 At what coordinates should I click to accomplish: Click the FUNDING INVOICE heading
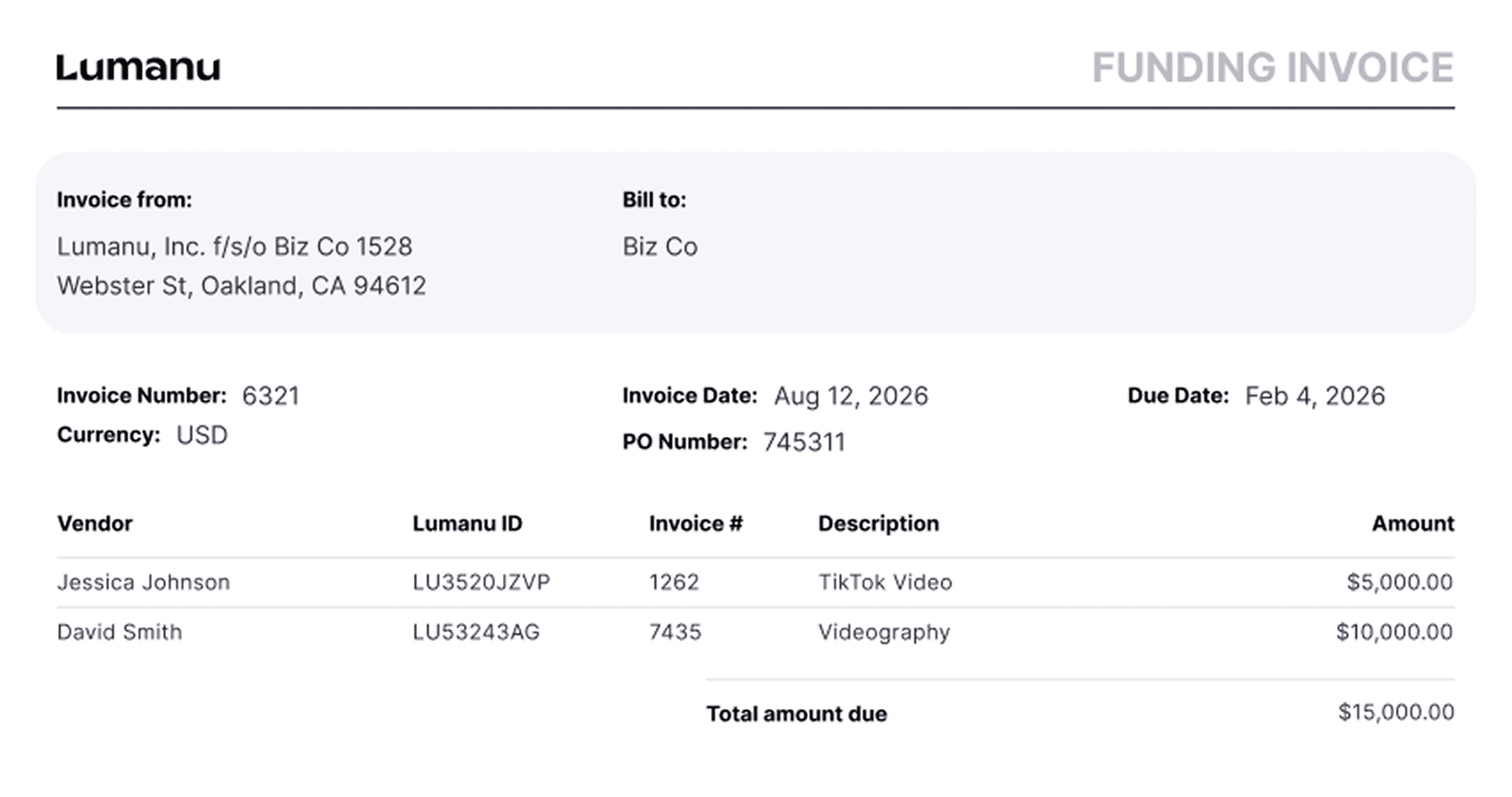(1273, 68)
